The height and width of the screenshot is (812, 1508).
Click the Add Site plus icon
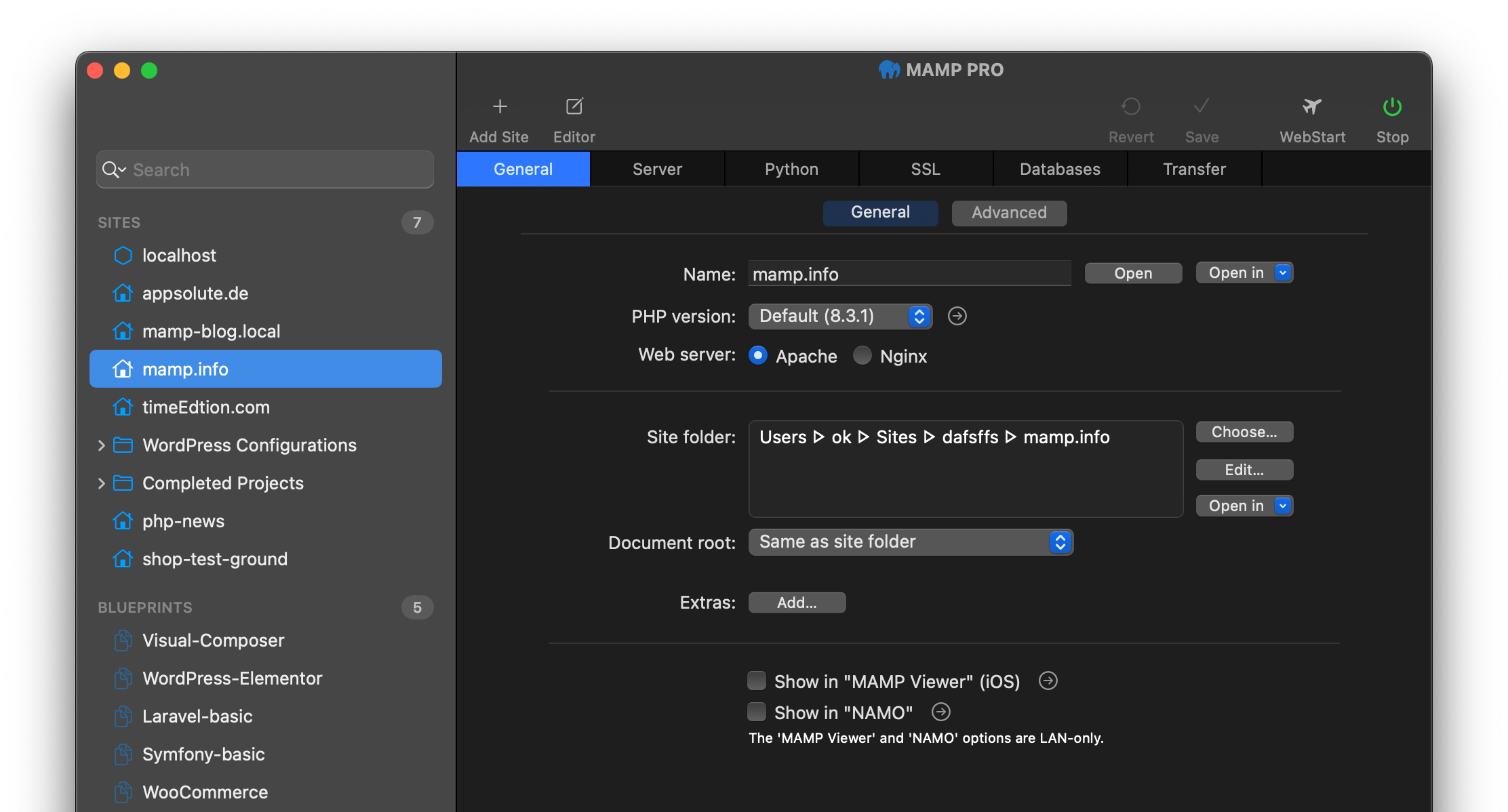[500, 106]
